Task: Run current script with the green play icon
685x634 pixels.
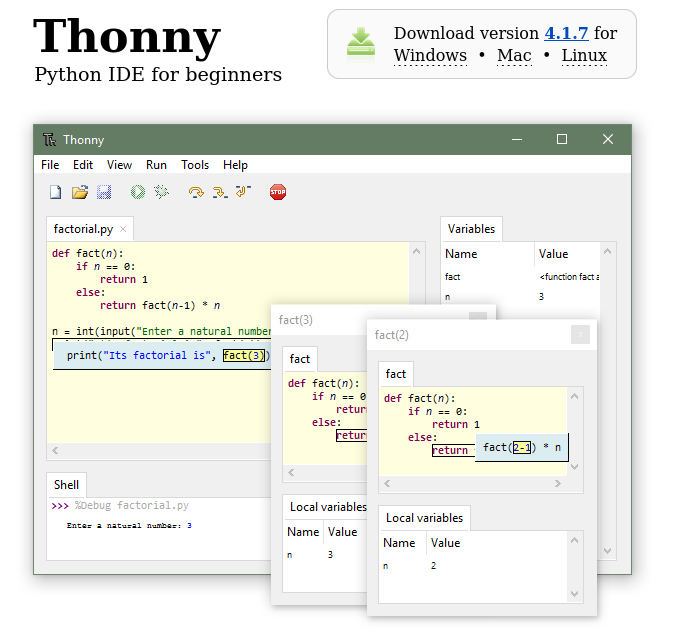Action: (138, 192)
